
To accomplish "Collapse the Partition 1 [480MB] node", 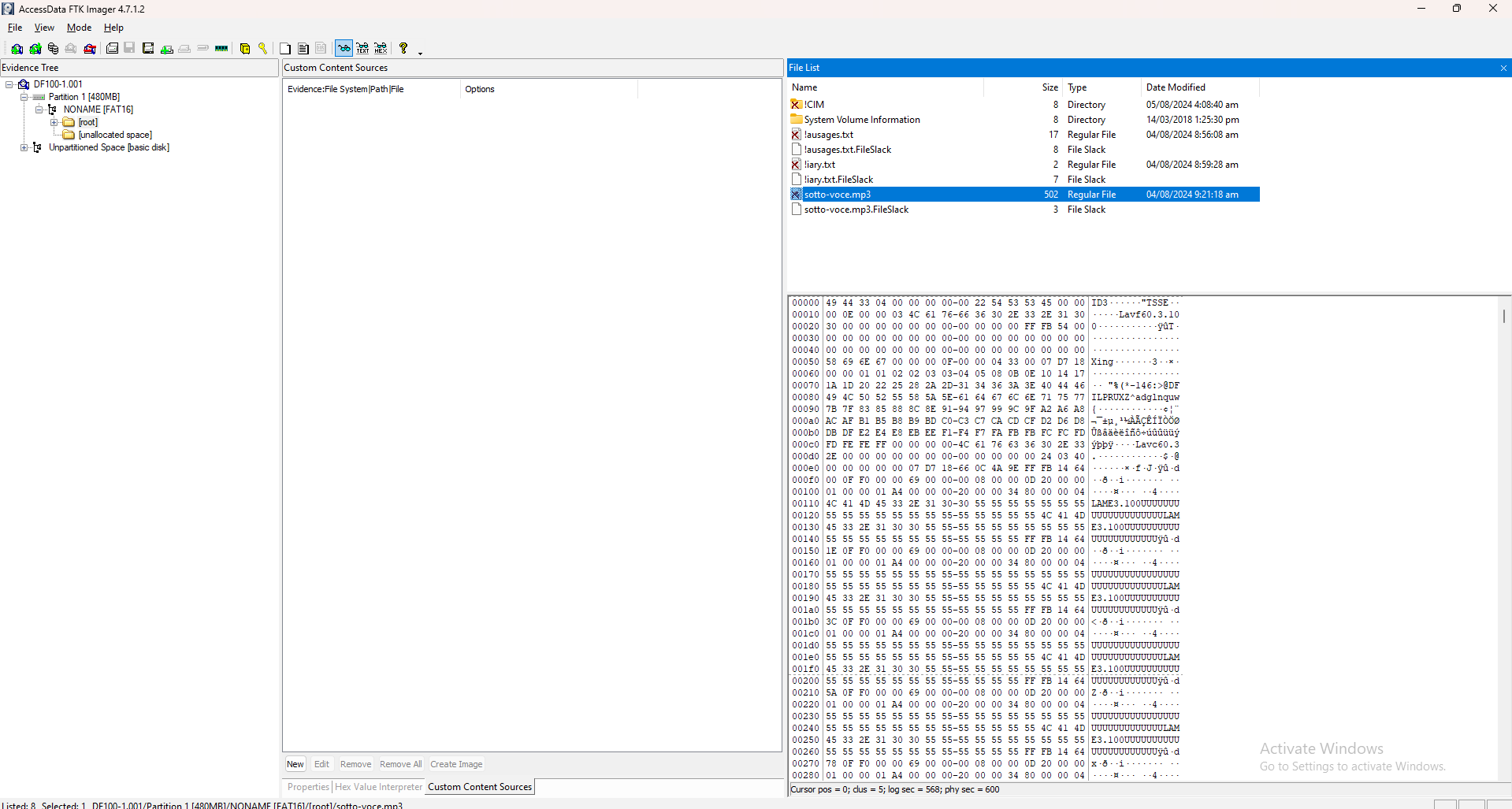I will (x=24, y=97).
